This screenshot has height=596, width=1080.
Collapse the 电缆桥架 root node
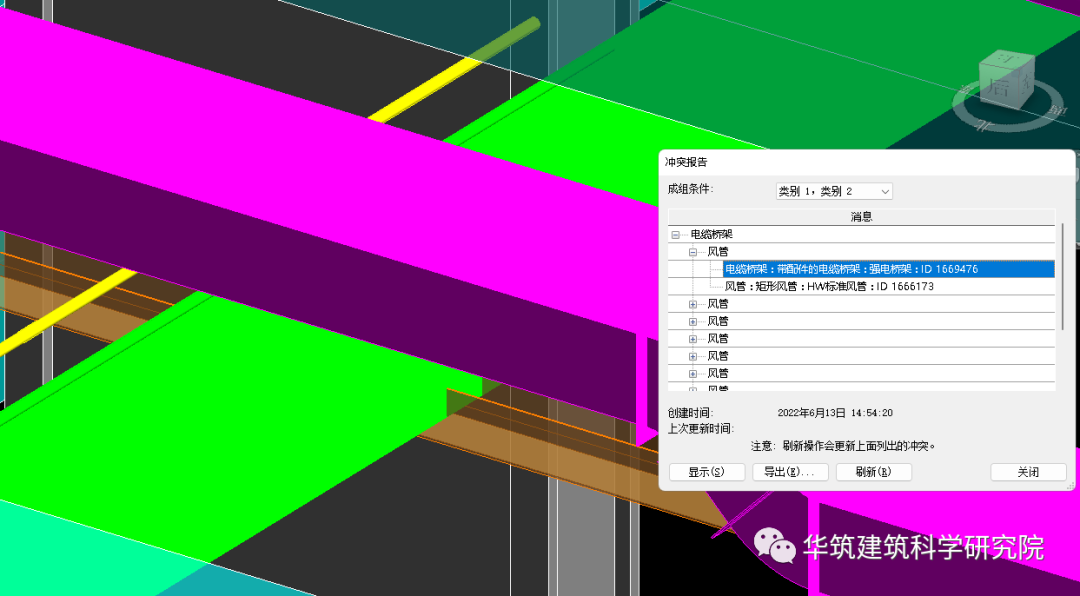pos(675,235)
